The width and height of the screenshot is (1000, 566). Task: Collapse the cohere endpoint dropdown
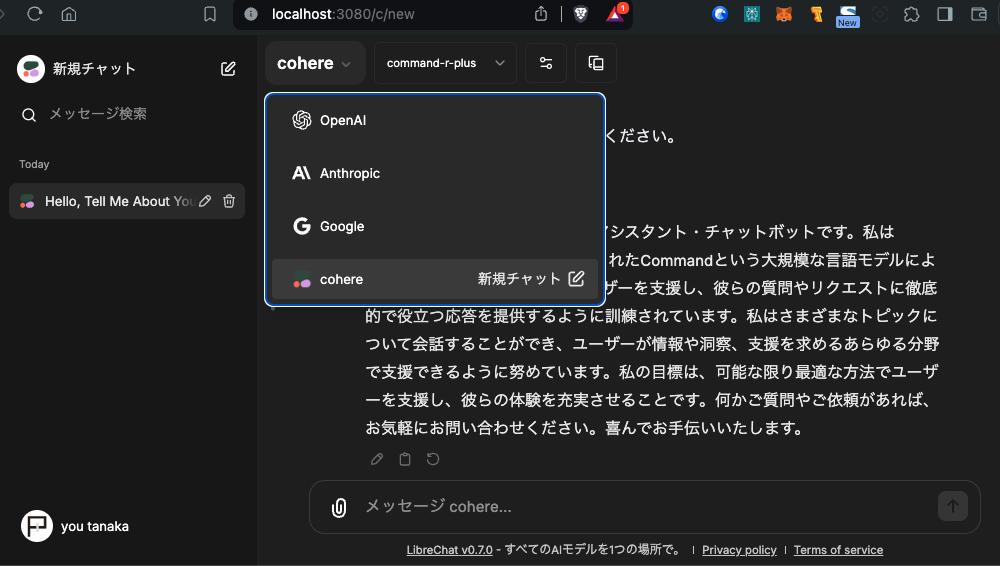[315, 63]
